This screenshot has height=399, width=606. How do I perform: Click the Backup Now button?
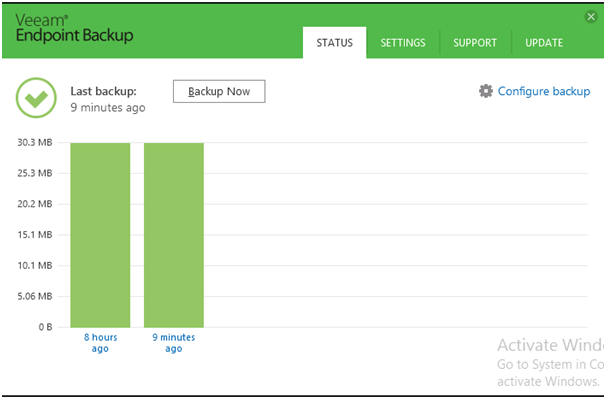pyautogui.click(x=219, y=91)
